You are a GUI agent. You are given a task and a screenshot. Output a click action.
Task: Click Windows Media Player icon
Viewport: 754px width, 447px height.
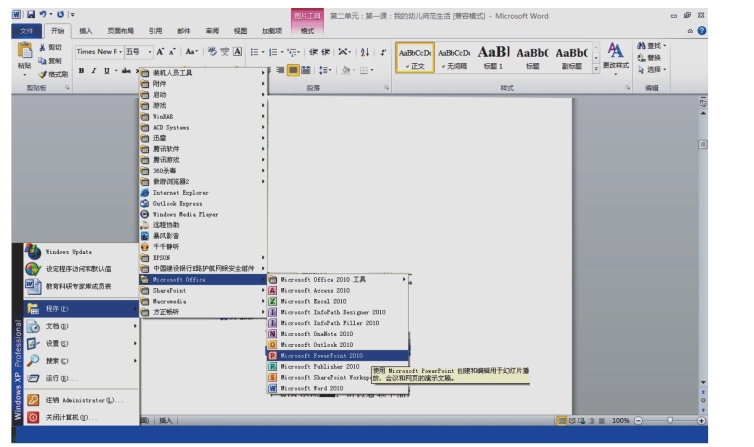[x=145, y=214]
